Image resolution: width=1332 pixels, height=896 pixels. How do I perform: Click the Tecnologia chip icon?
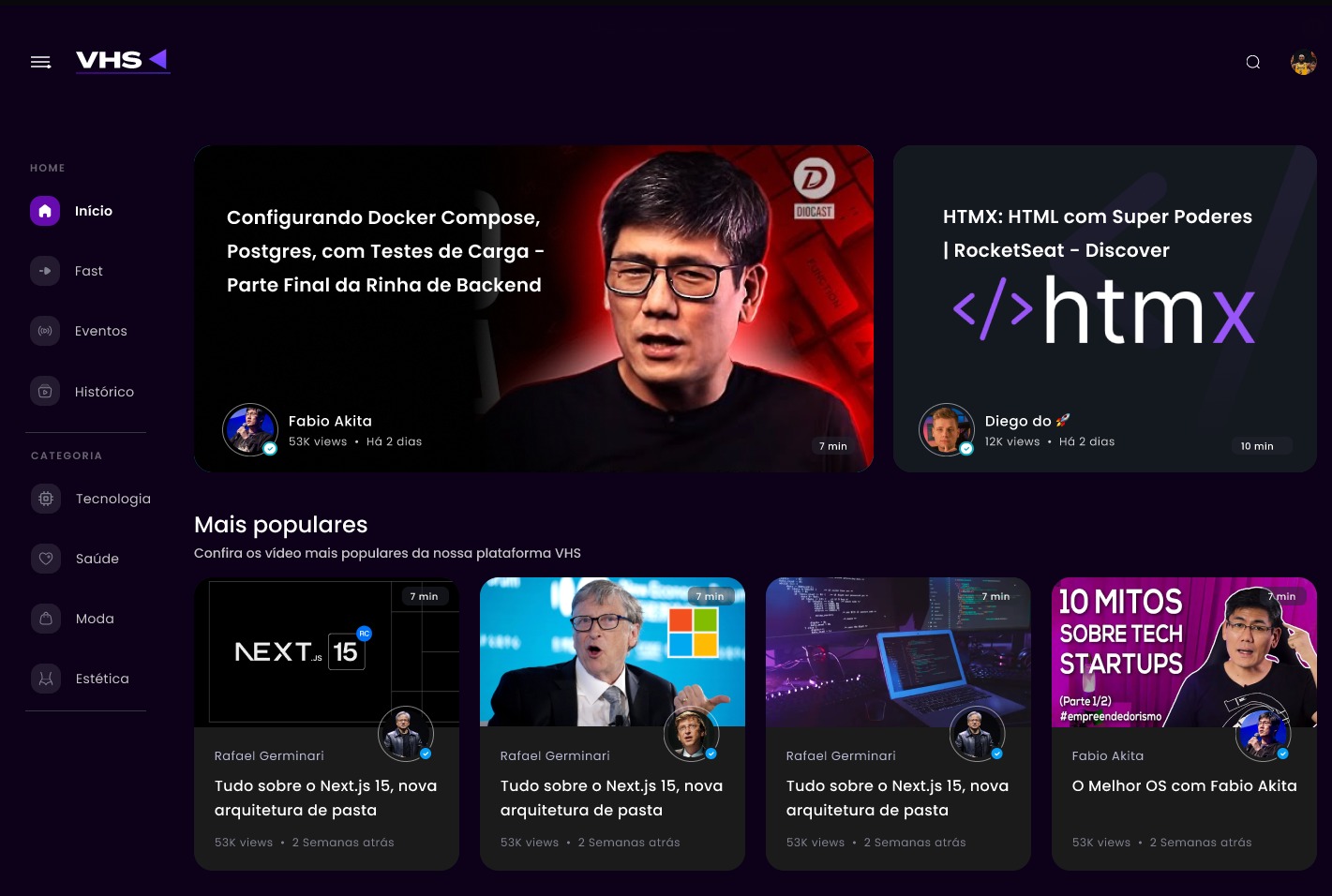(45, 498)
